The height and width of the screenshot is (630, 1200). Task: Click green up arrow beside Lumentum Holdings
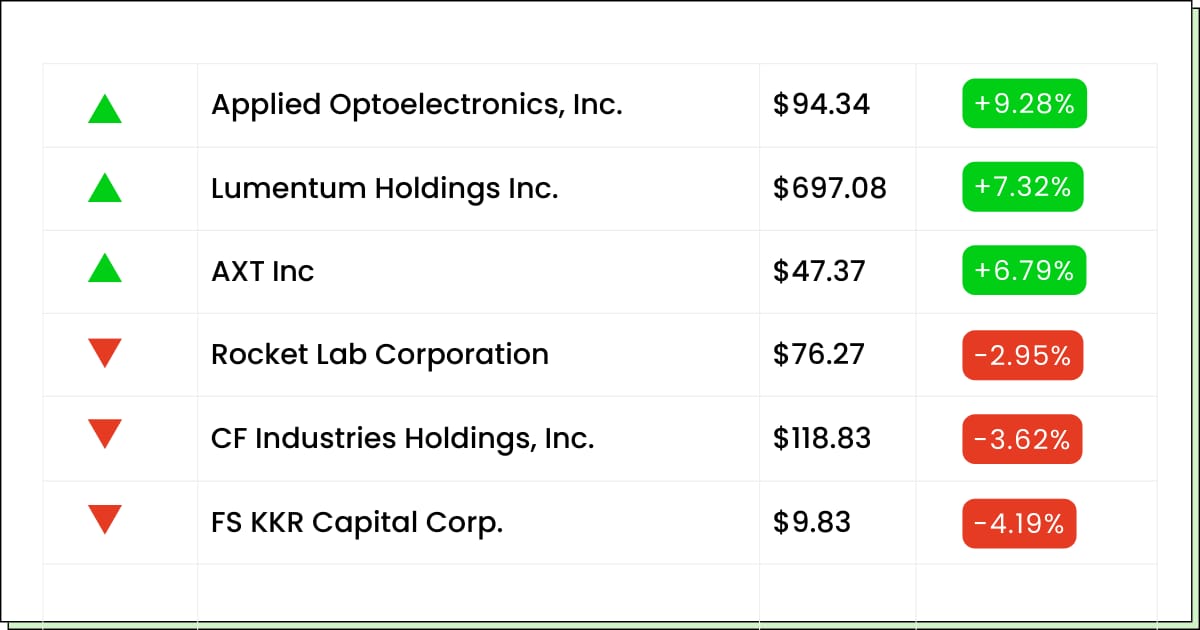tap(105, 187)
